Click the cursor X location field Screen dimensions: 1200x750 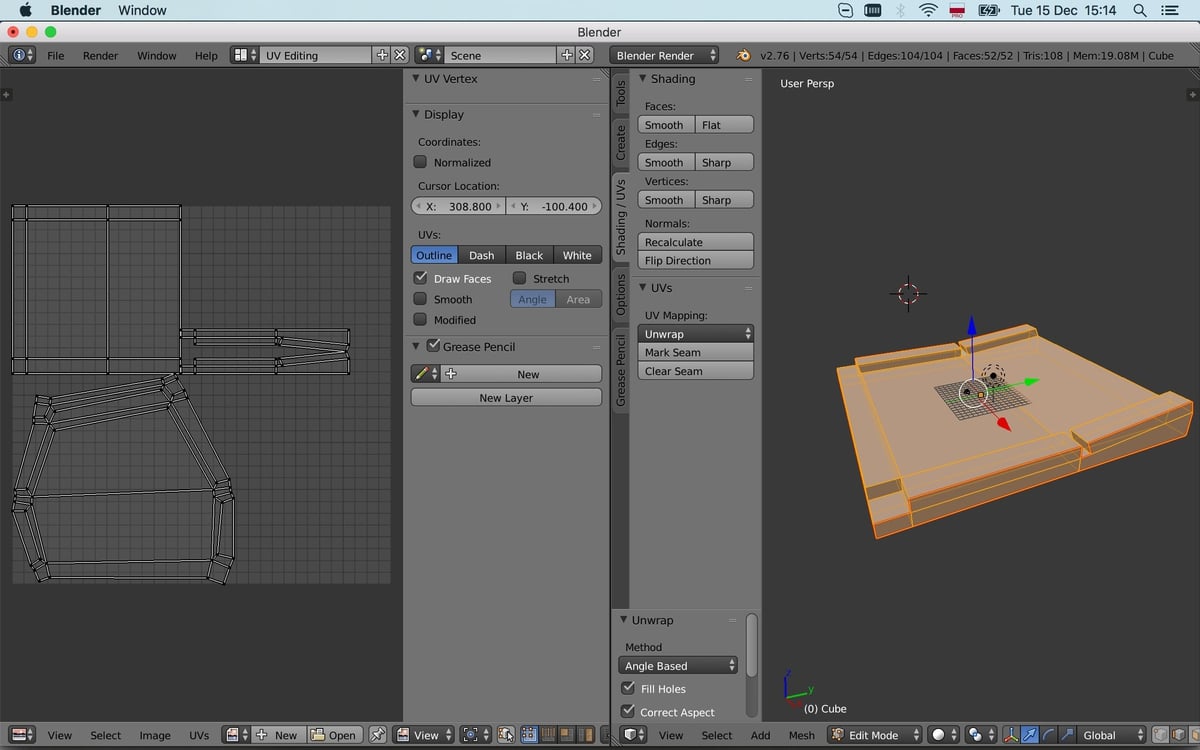click(x=457, y=206)
